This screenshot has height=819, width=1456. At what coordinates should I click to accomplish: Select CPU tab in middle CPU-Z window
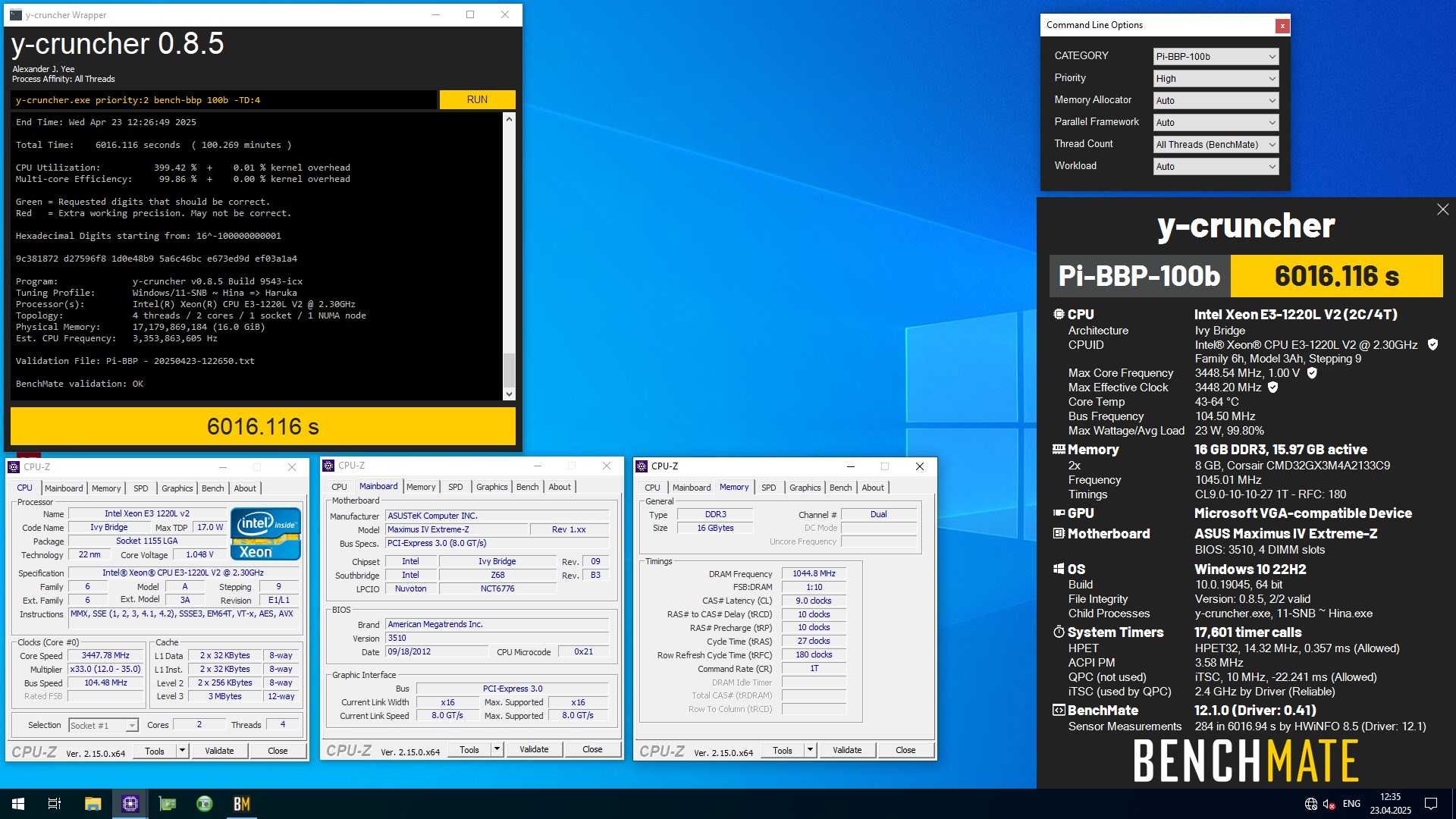(x=339, y=487)
